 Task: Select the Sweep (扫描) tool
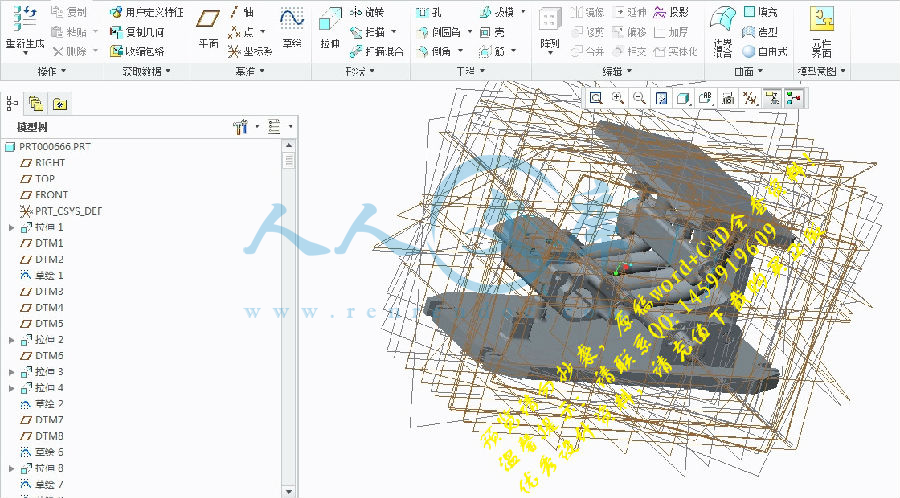(x=366, y=32)
